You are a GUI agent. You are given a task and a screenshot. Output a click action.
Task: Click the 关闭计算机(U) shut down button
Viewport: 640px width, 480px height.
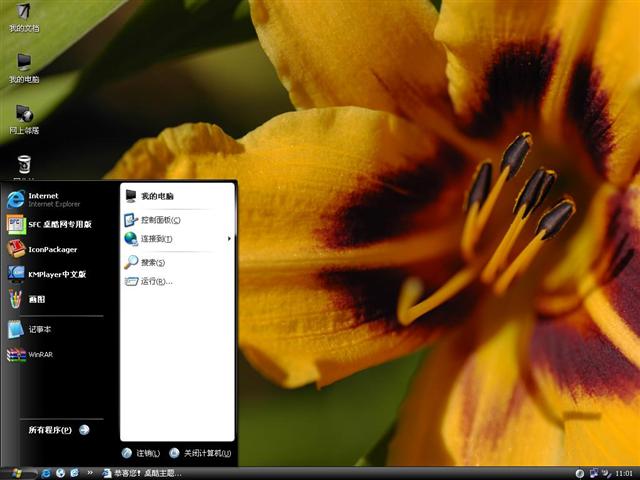[x=200, y=453]
